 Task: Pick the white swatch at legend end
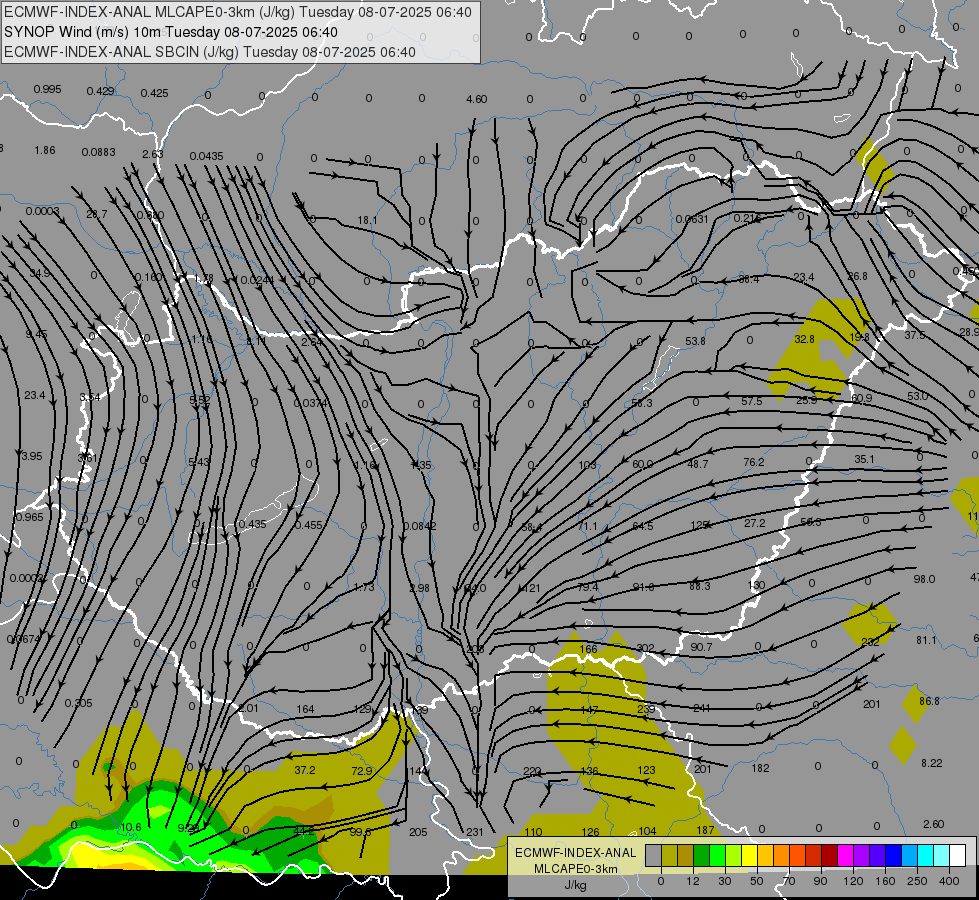(957, 856)
